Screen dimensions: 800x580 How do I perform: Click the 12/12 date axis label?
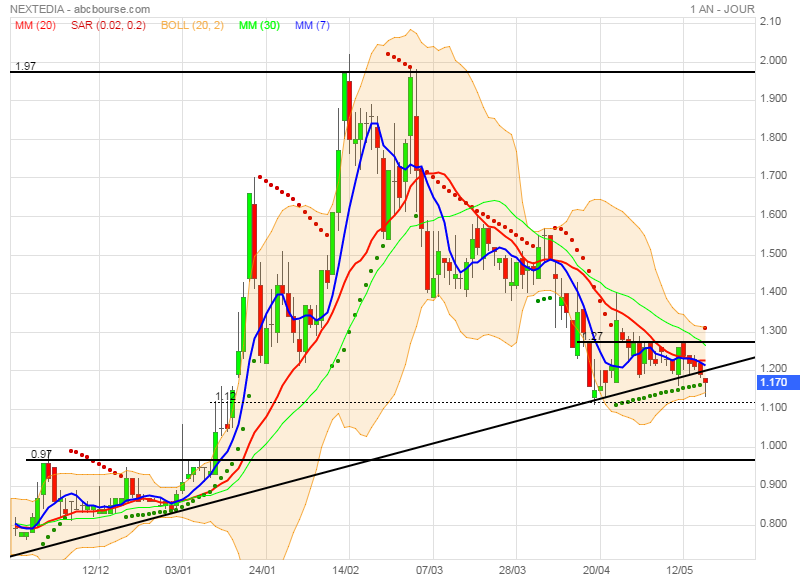(96, 570)
